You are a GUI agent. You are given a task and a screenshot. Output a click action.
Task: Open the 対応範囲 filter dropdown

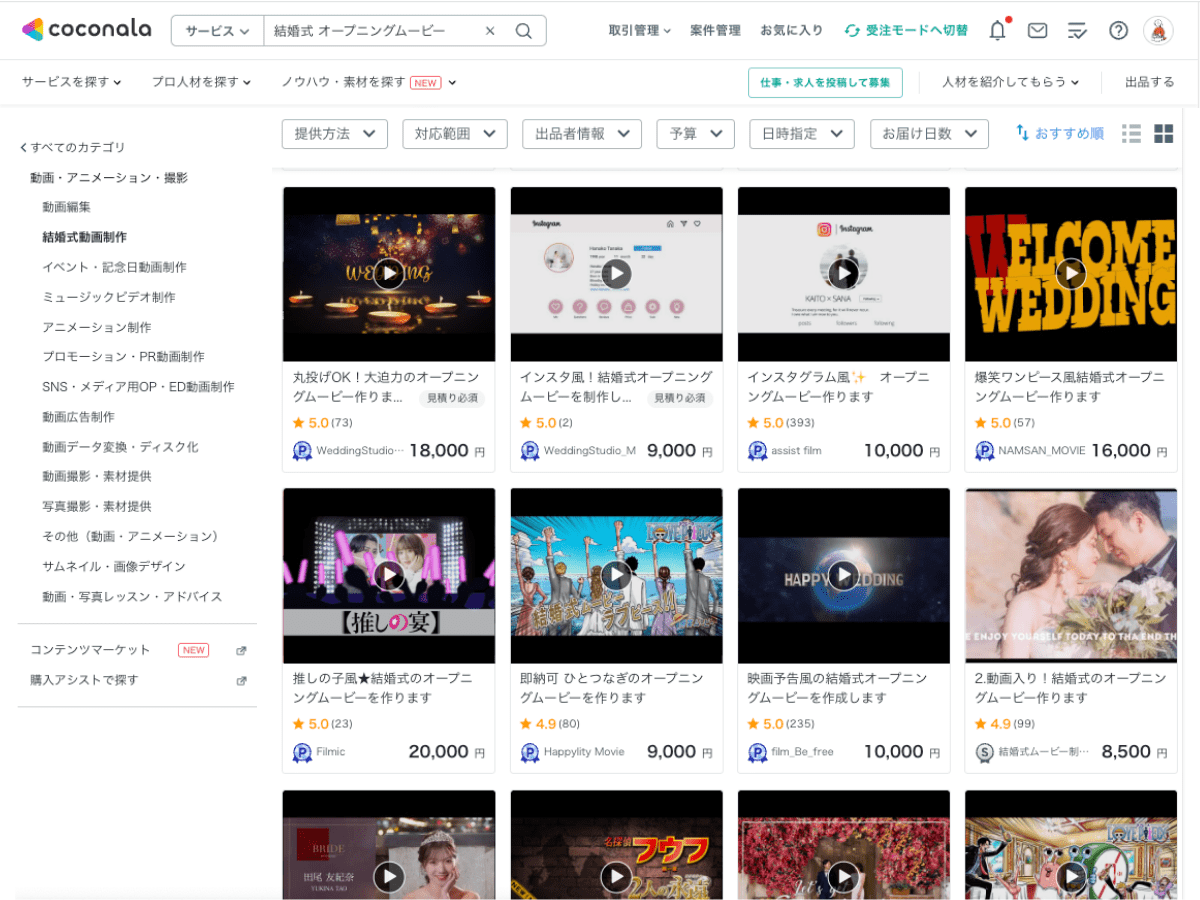click(455, 134)
